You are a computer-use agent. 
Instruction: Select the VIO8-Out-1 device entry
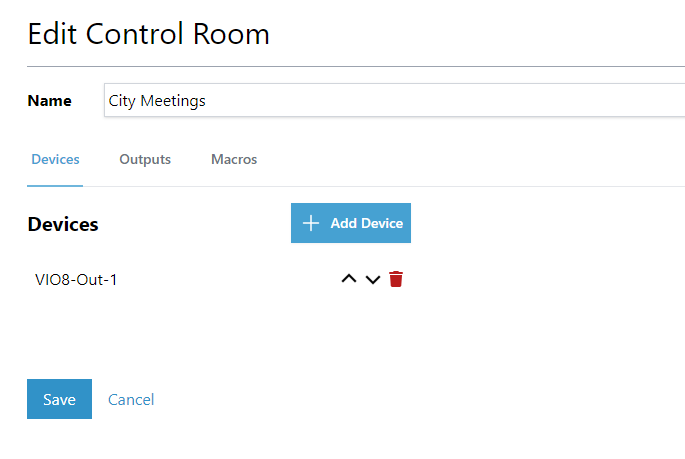click(76, 280)
